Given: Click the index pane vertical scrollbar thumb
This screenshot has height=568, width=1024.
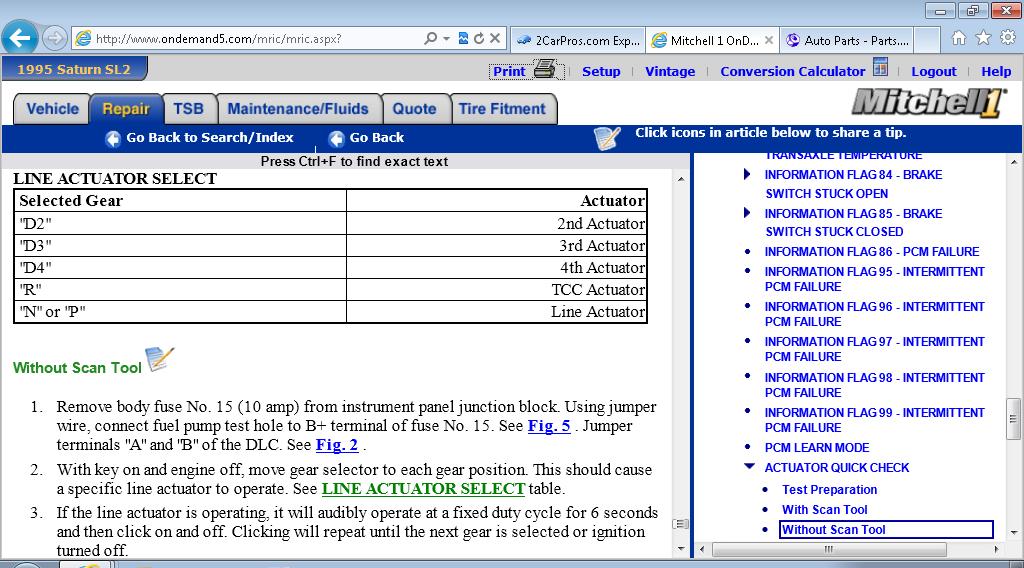Looking at the screenshot, I should tap(1013, 418).
